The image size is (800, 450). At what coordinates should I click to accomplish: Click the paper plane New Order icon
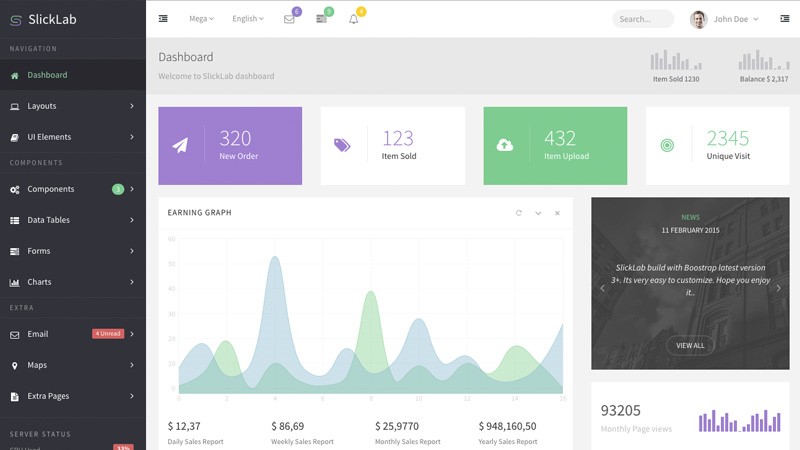pos(180,146)
